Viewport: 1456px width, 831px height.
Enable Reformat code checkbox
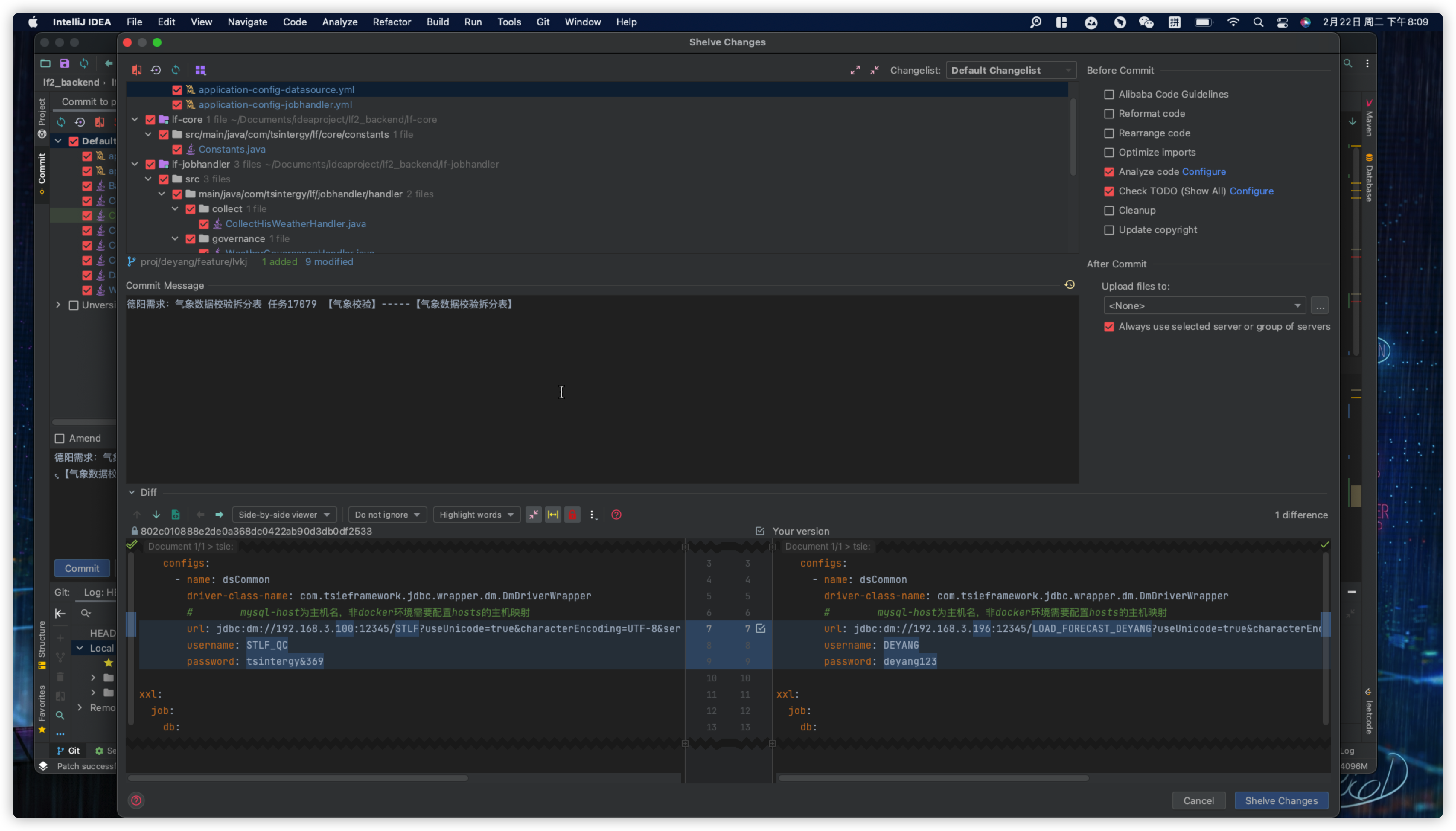pyautogui.click(x=1108, y=114)
